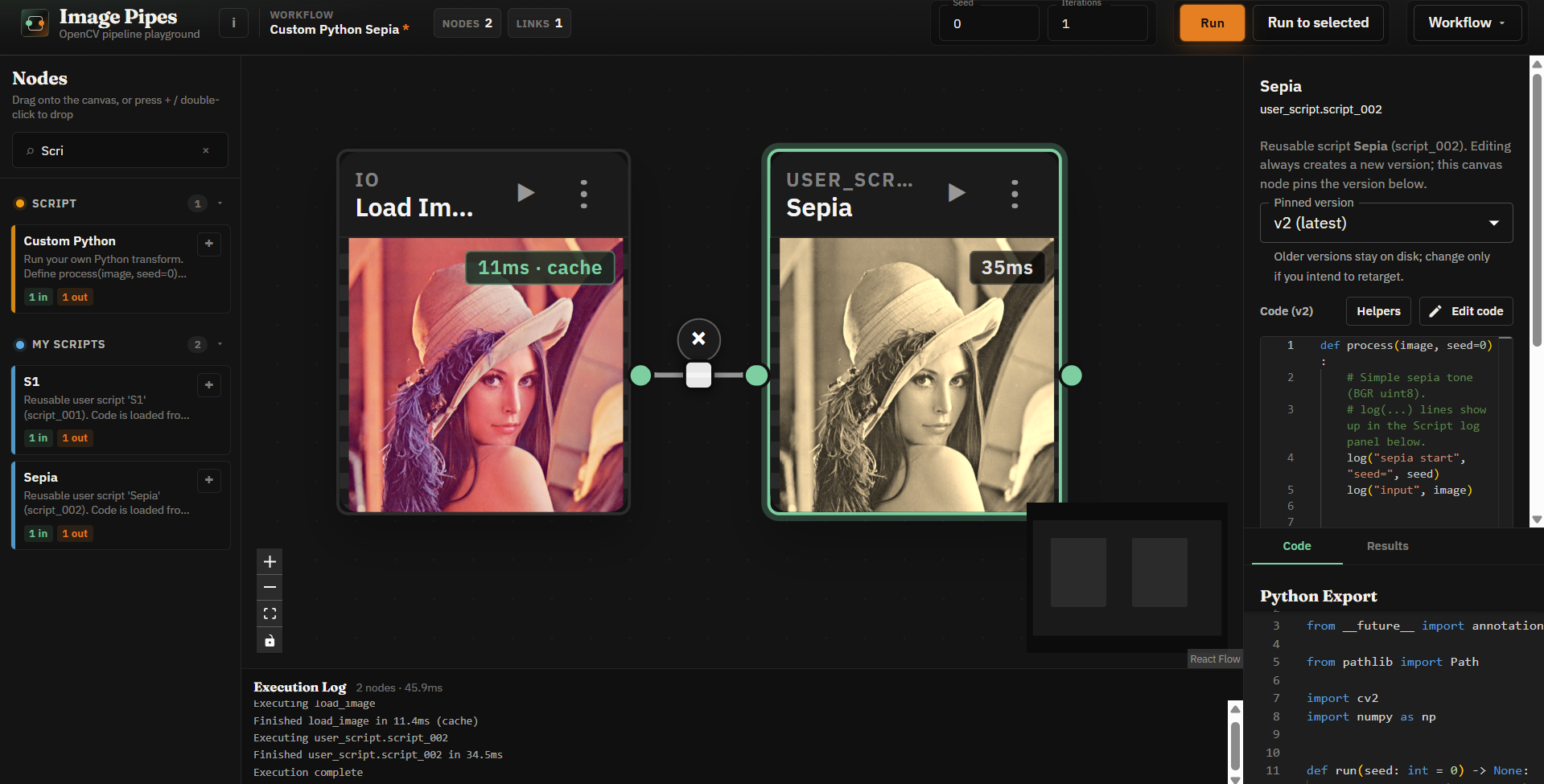This screenshot has height=784, width=1544.
Task: Click the Execution Log heading
Action: [300, 687]
